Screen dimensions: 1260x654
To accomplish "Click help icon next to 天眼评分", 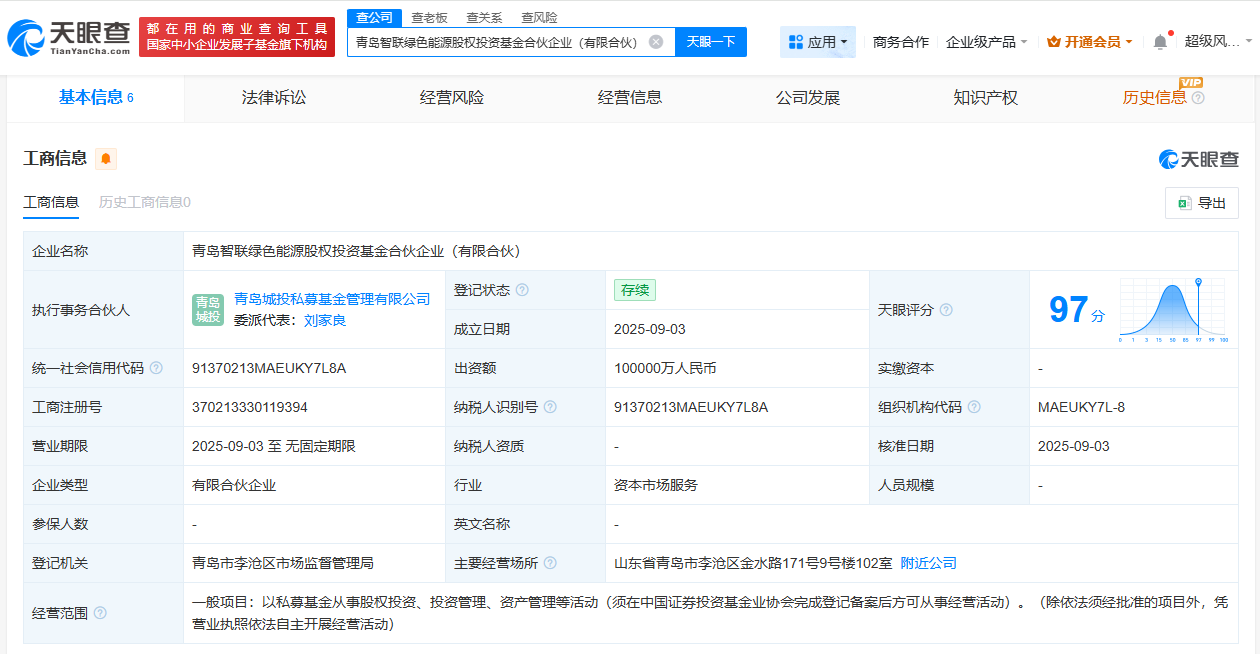I will pyautogui.click(x=946, y=310).
